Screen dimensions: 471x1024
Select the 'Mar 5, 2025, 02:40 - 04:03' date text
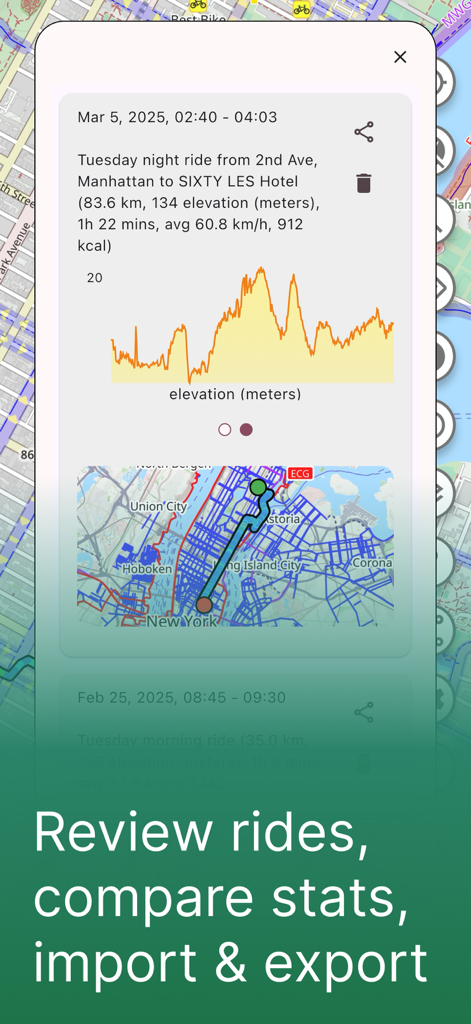click(177, 118)
